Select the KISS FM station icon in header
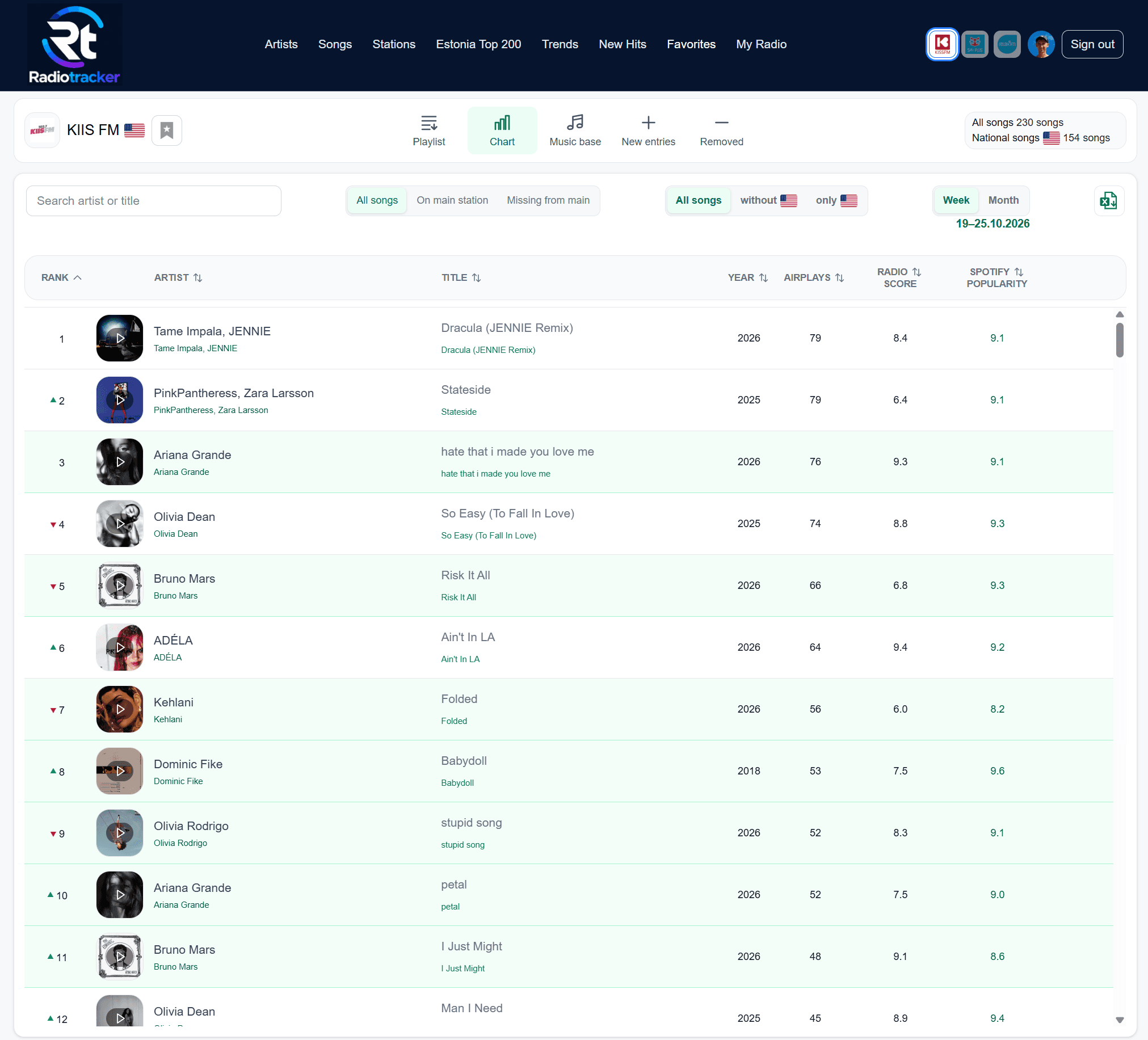Image resolution: width=1148 pixels, height=1040 pixels. click(942, 44)
